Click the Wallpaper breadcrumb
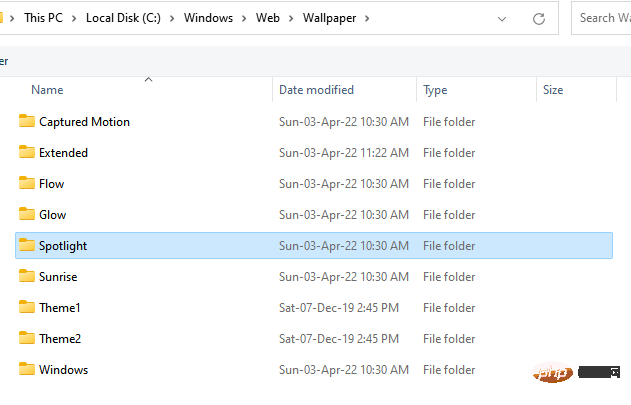Image resolution: width=631 pixels, height=405 pixels. coord(330,18)
